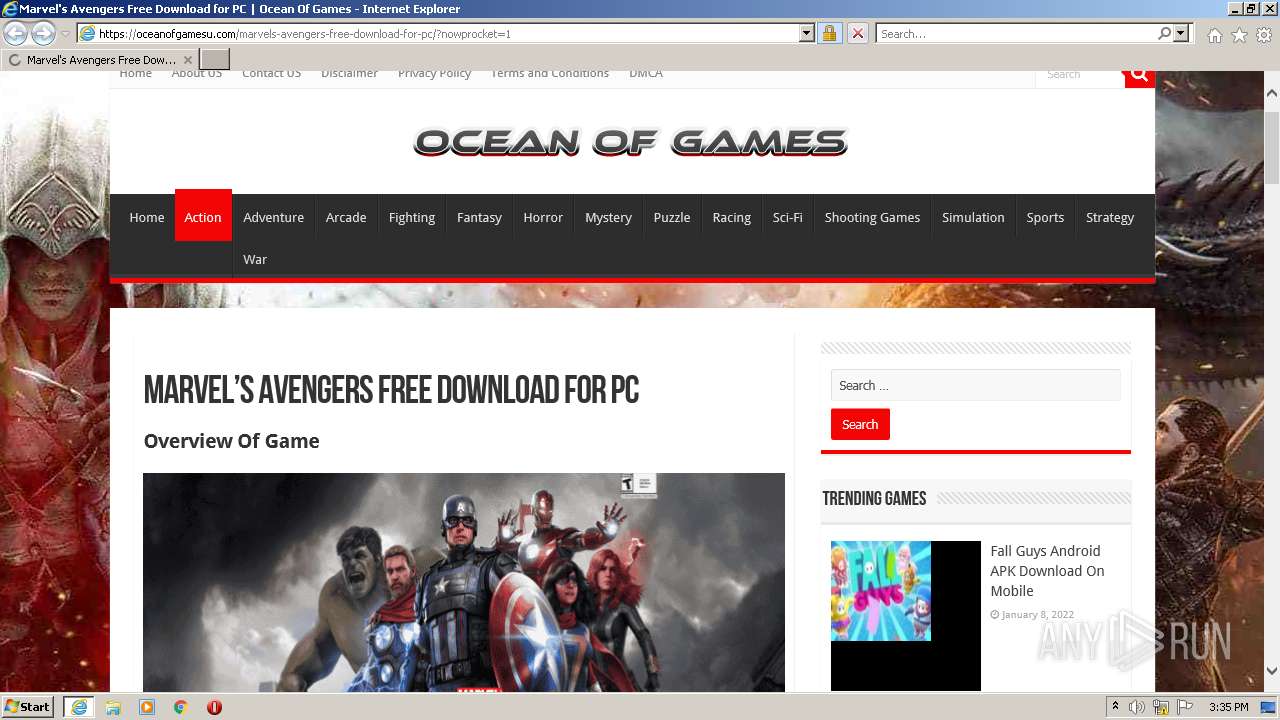Launch Chrome from the taskbar
This screenshot has width=1280, height=720.
pos(181,707)
